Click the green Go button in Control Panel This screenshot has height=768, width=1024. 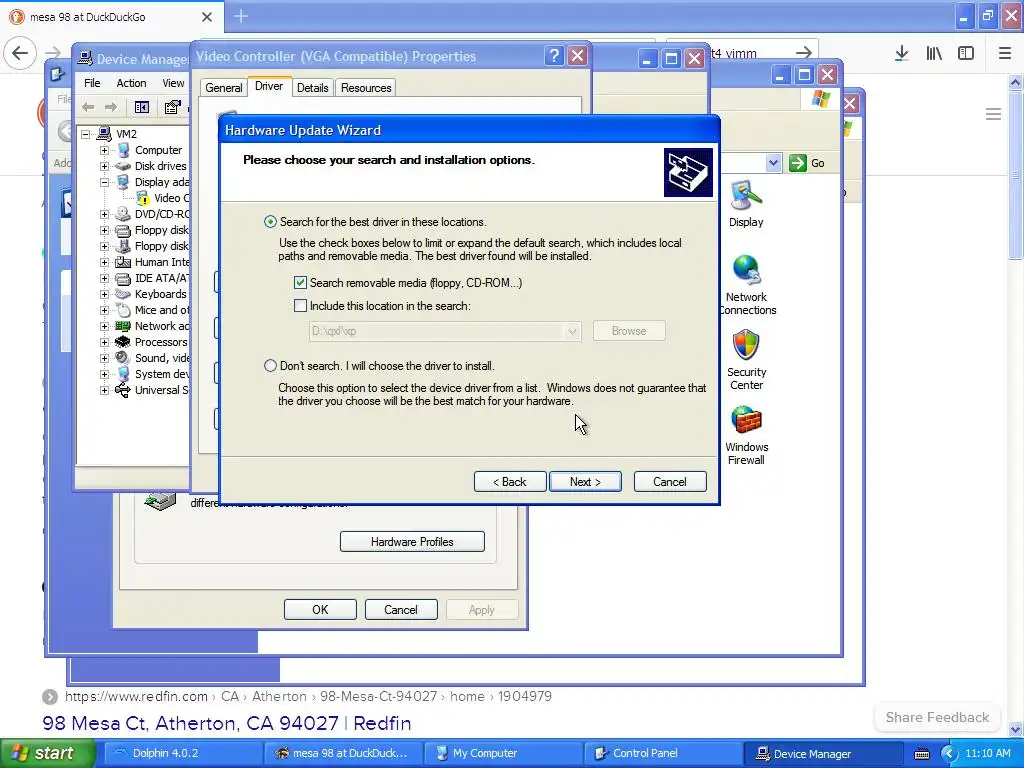click(x=807, y=163)
